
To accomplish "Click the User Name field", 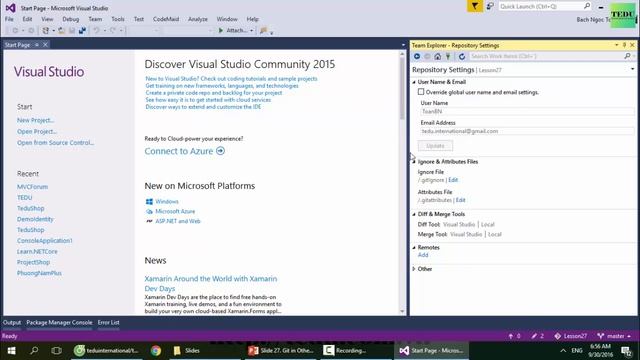I will click(x=527, y=111).
